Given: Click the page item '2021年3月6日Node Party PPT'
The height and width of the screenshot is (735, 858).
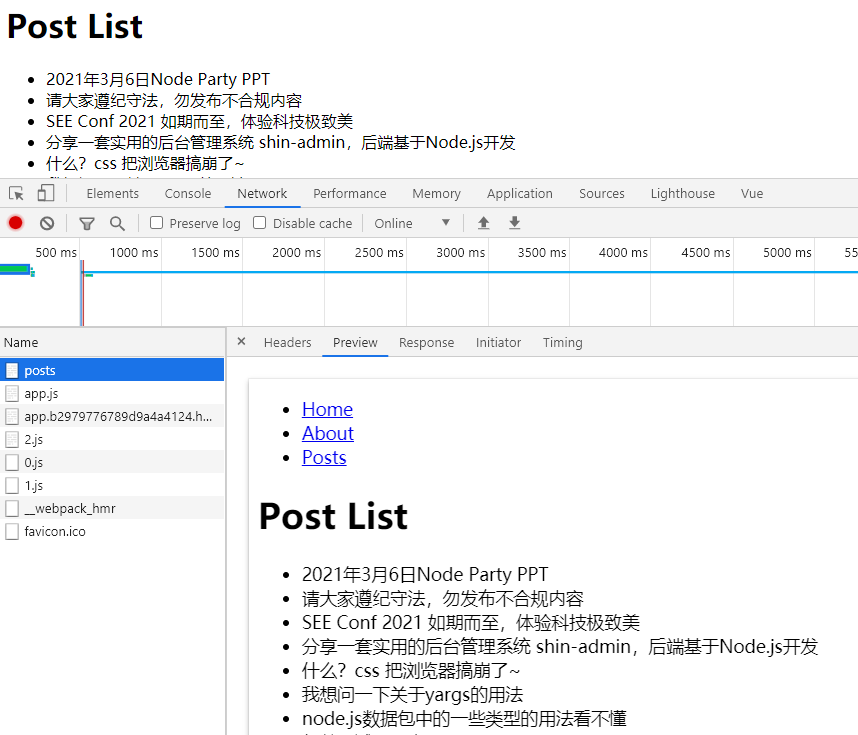Looking at the screenshot, I should 158,79.
